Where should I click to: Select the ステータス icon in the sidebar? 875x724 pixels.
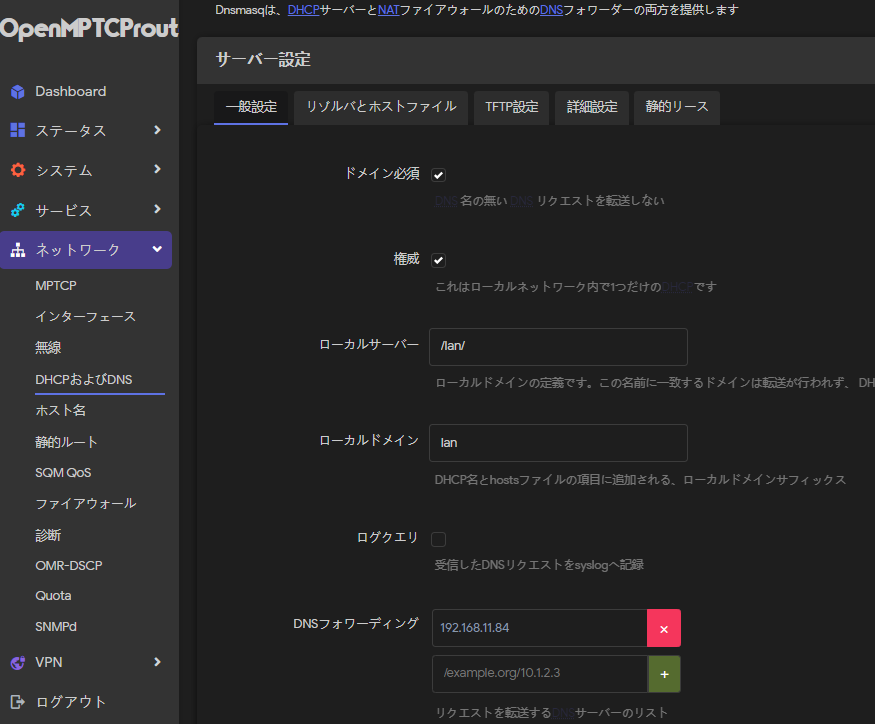pyautogui.click(x=20, y=130)
